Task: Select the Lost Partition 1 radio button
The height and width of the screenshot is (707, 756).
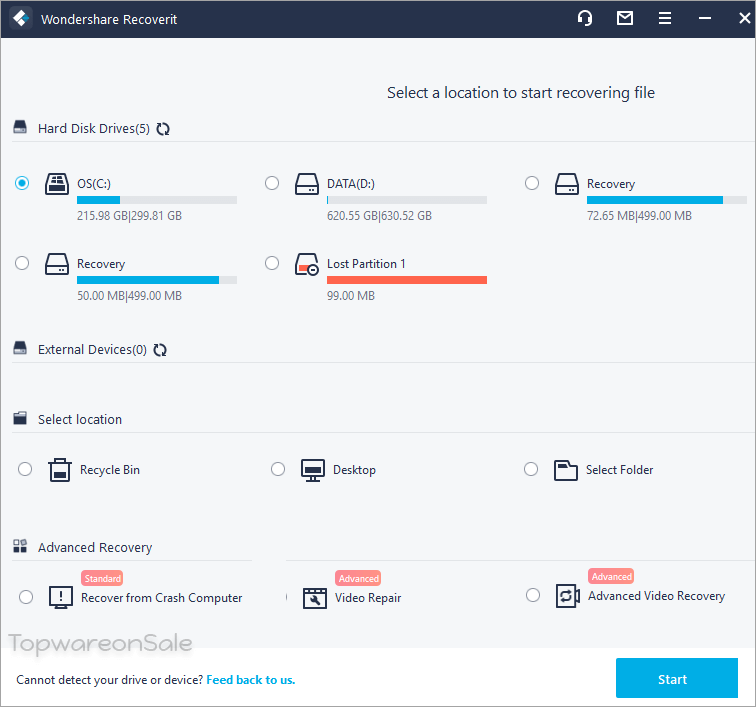Action: click(272, 263)
